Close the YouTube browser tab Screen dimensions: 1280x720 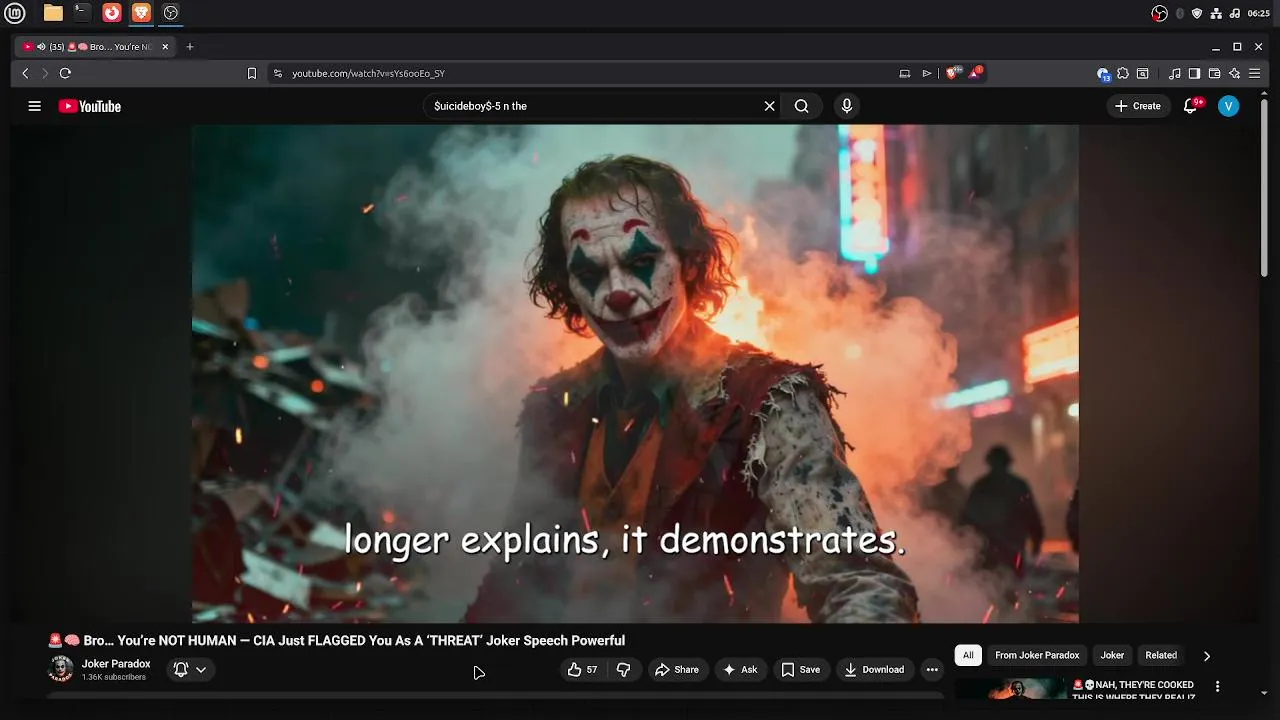(165, 46)
